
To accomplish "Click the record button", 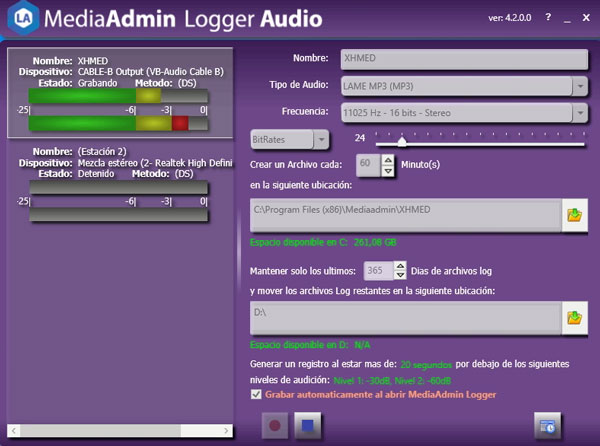I will coord(276,425).
